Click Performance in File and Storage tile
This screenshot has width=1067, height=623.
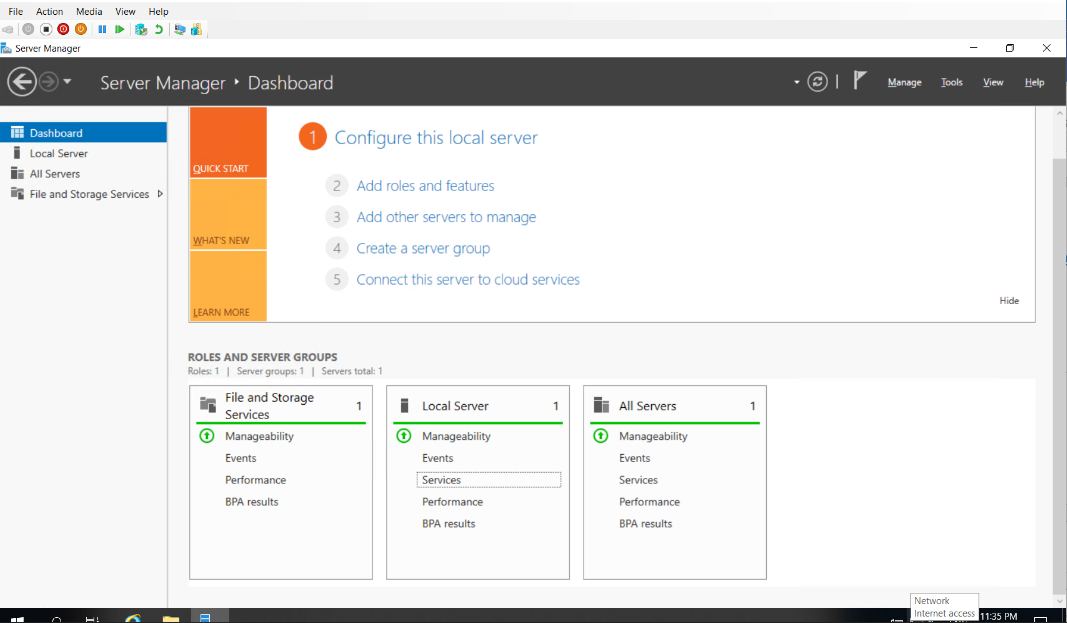[x=255, y=480]
